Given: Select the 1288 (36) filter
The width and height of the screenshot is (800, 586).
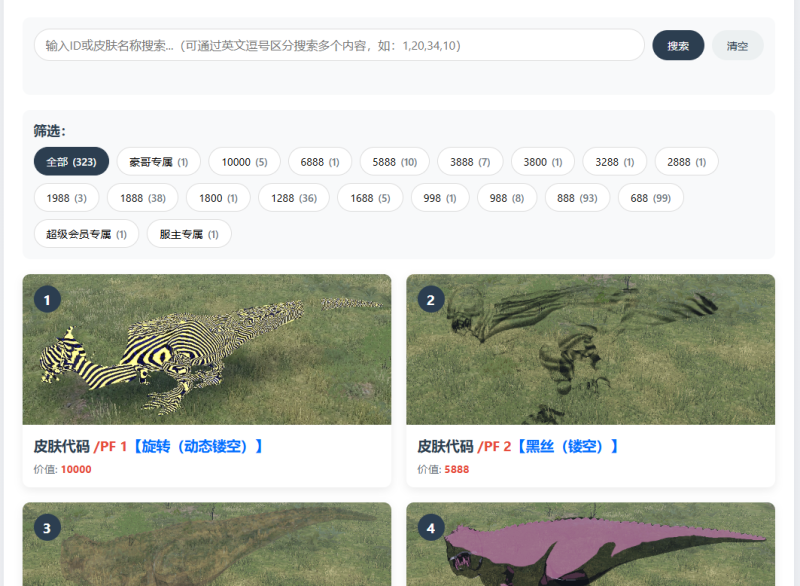Looking at the screenshot, I should (x=295, y=197).
